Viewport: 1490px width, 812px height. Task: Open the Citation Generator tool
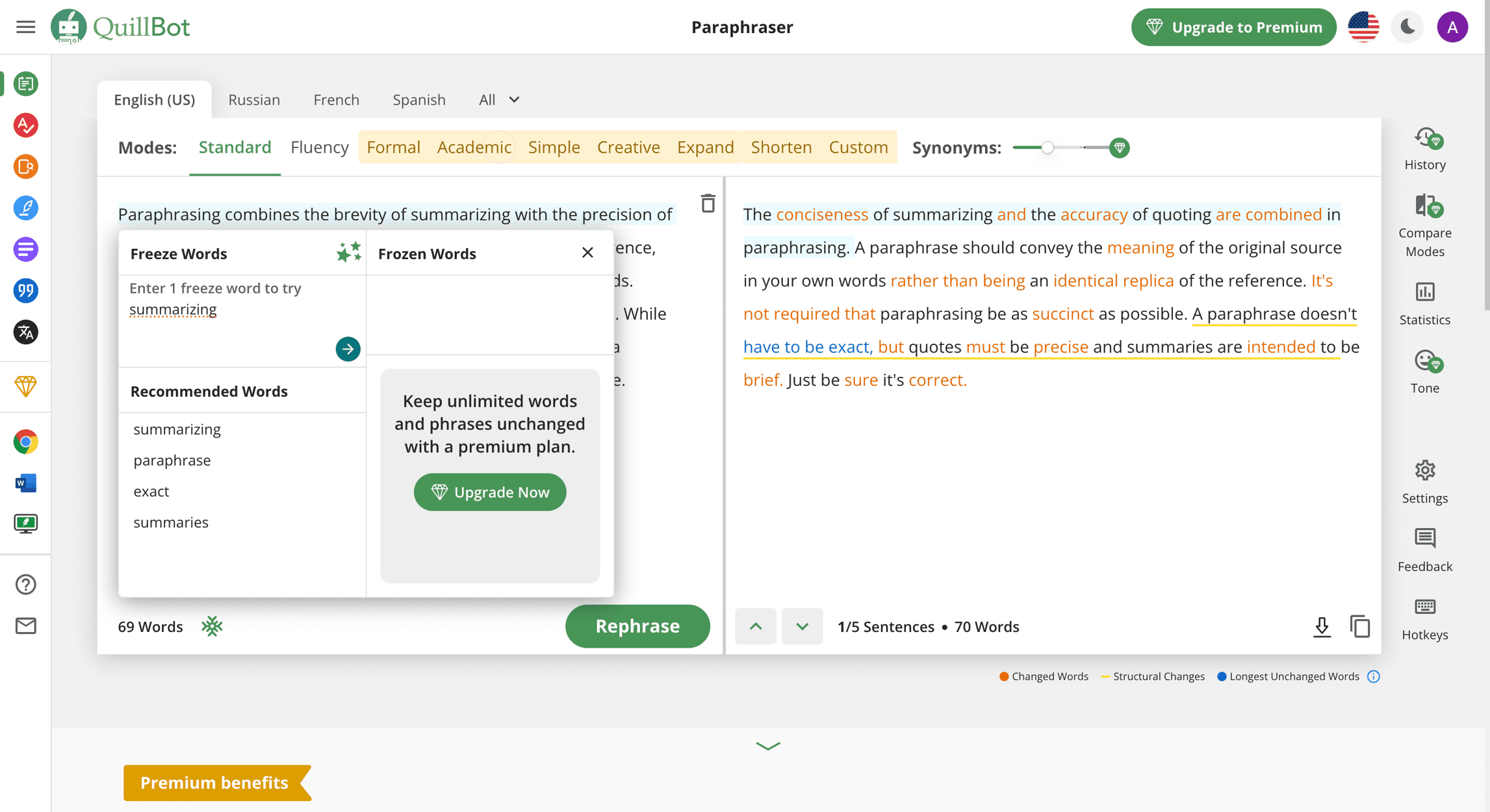point(25,290)
